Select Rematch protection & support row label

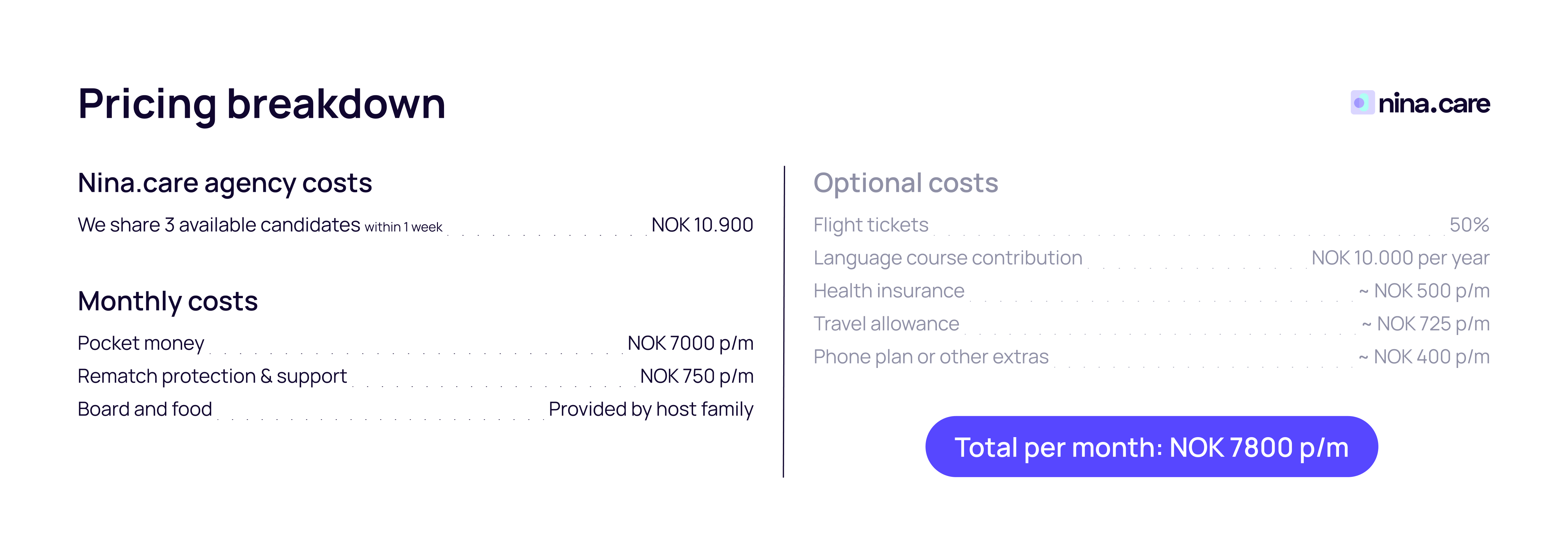pos(212,376)
